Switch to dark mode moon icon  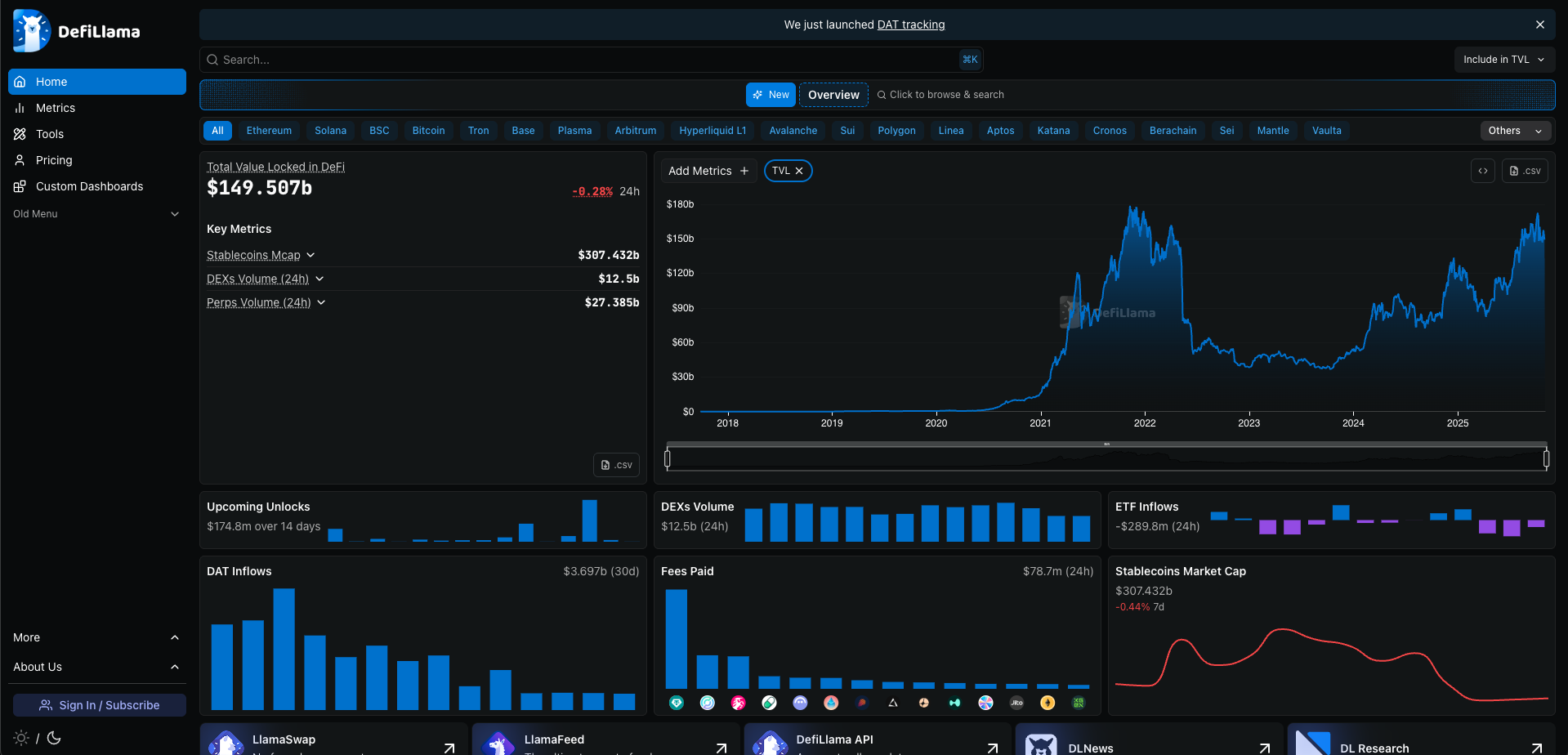pyautogui.click(x=54, y=738)
